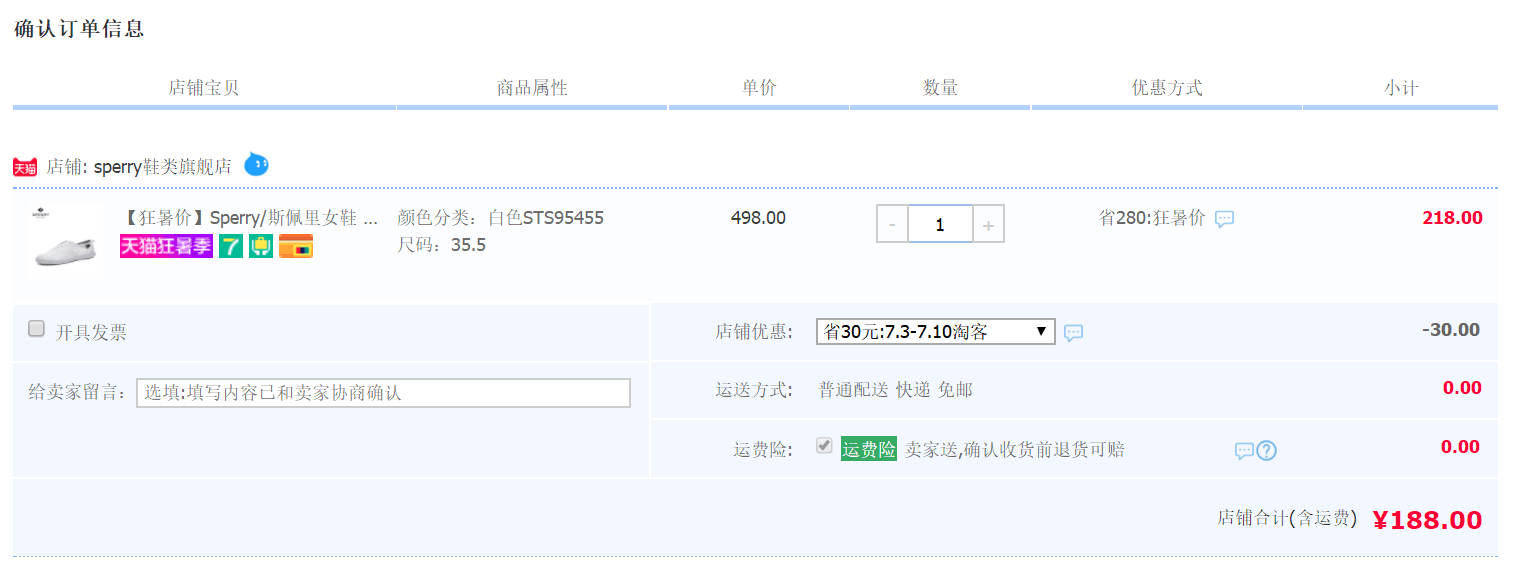Open Wangwang chat with sperry鞋类旗舰店
This screenshot has height=561, width=1514.
point(257,164)
